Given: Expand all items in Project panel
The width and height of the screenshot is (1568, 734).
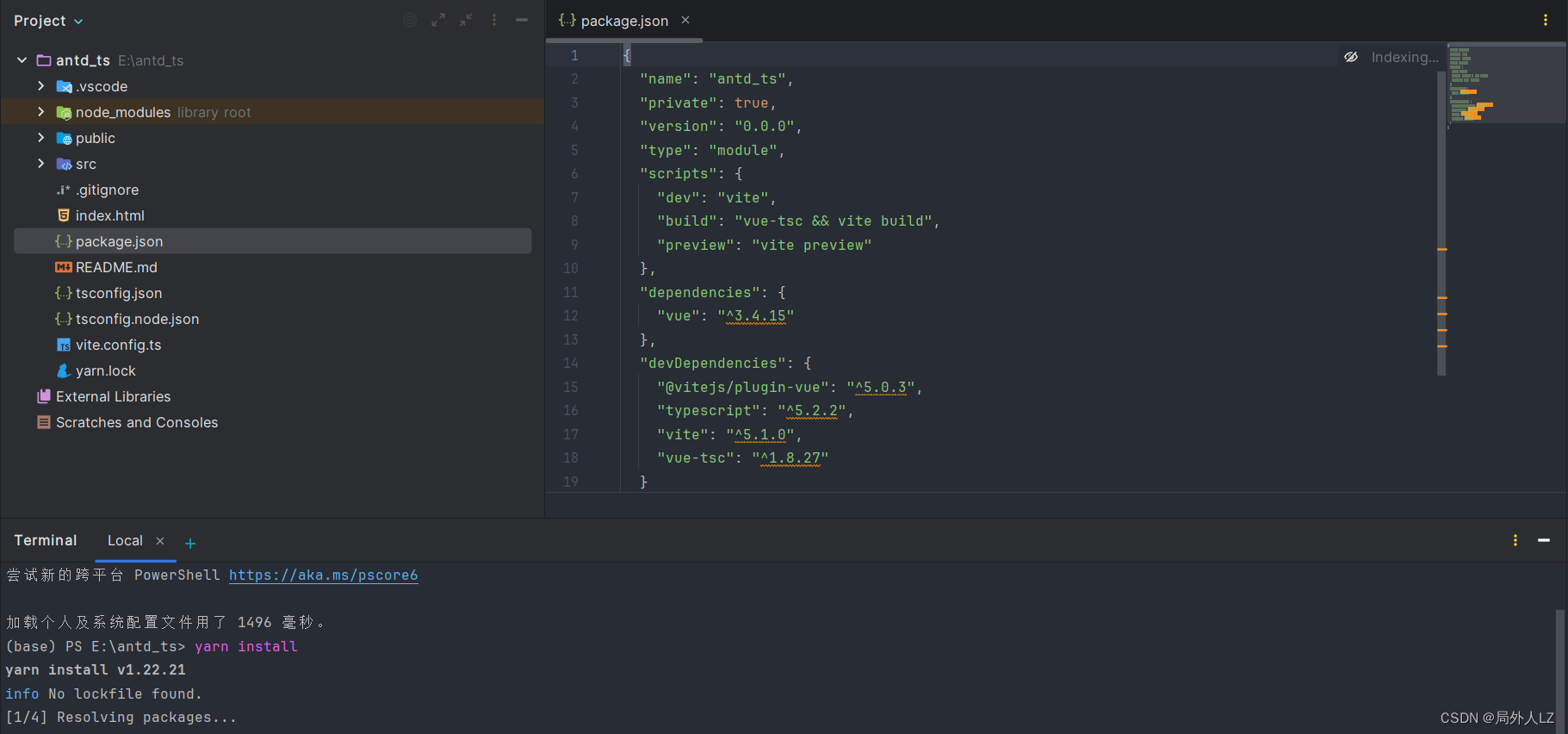Looking at the screenshot, I should tap(438, 20).
